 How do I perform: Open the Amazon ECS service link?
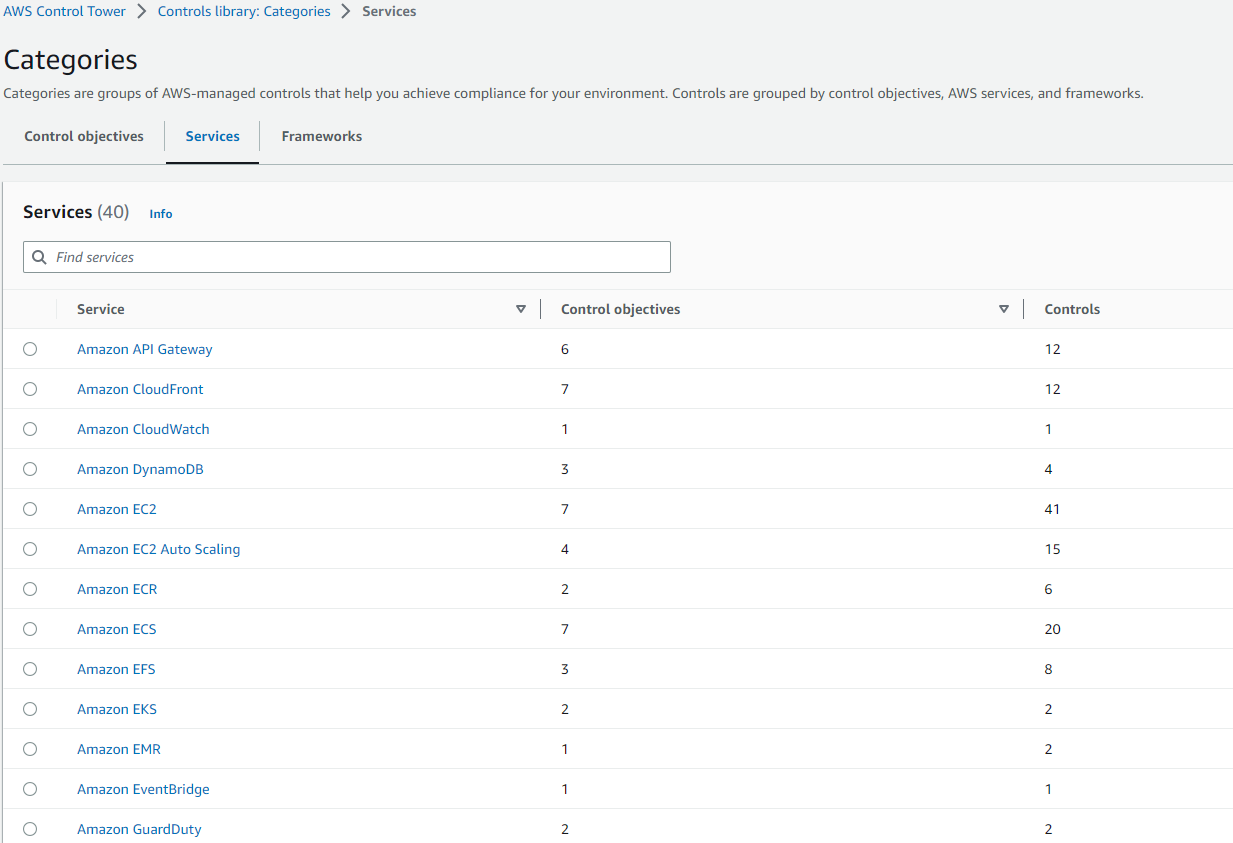117,629
